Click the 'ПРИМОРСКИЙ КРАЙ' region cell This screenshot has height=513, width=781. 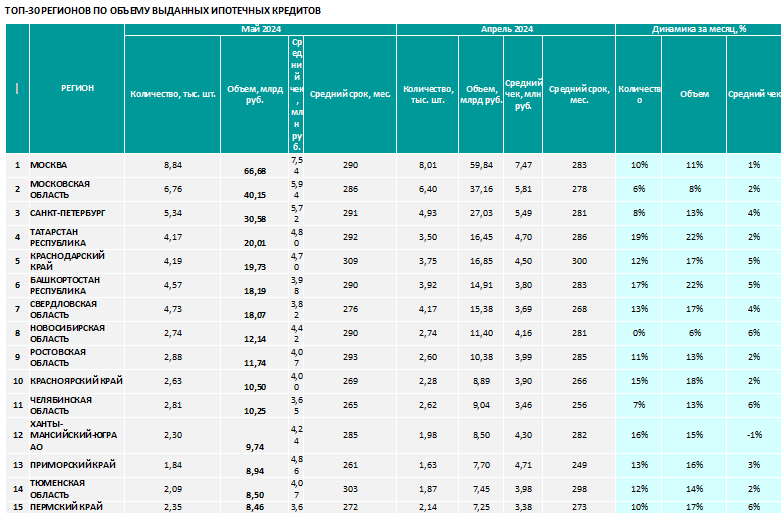tap(77, 465)
